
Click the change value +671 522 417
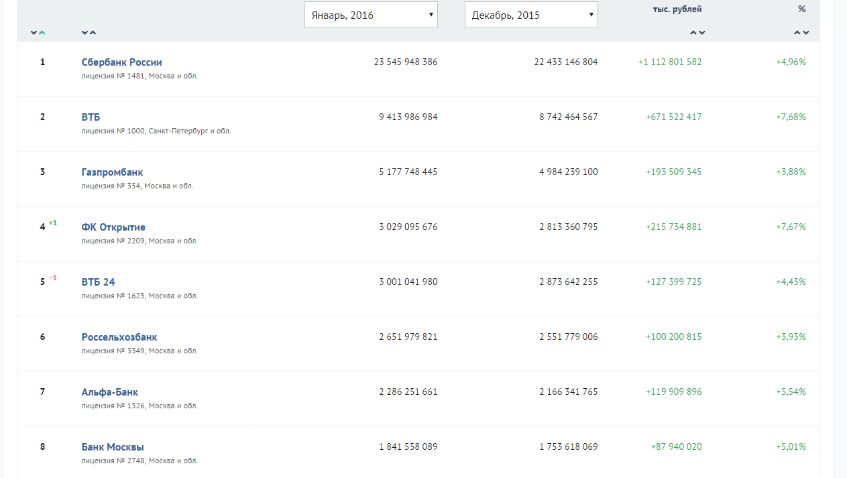point(674,117)
